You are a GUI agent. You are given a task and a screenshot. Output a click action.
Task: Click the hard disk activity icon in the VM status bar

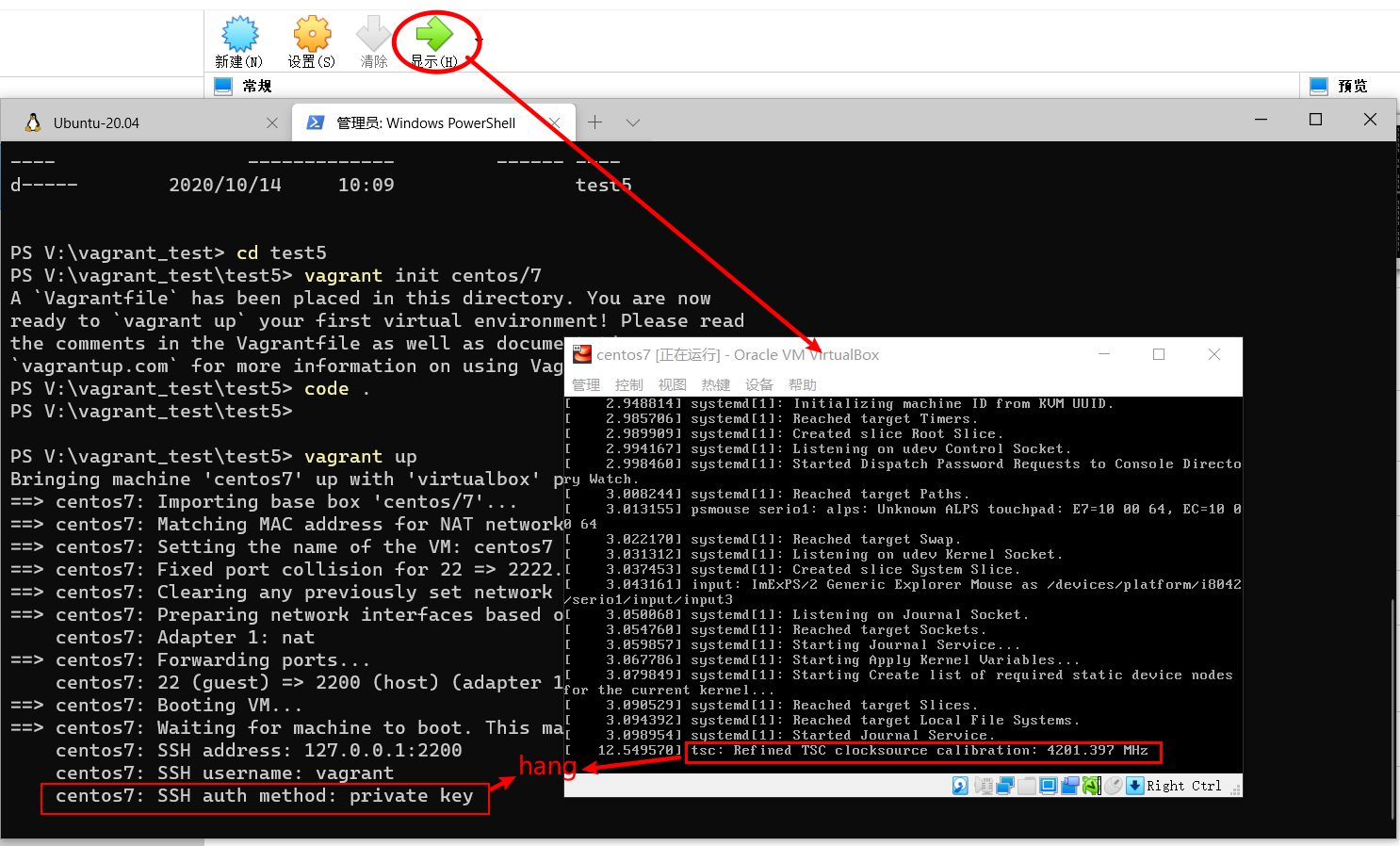click(x=960, y=786)
